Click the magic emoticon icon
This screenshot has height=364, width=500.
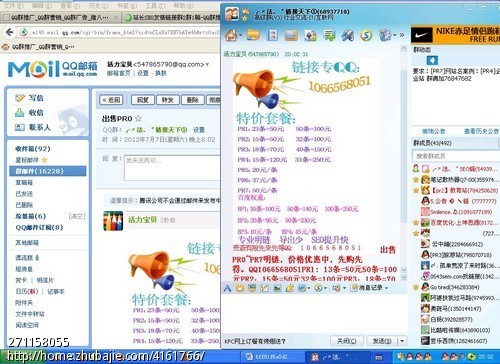click(x=252, y=288)
